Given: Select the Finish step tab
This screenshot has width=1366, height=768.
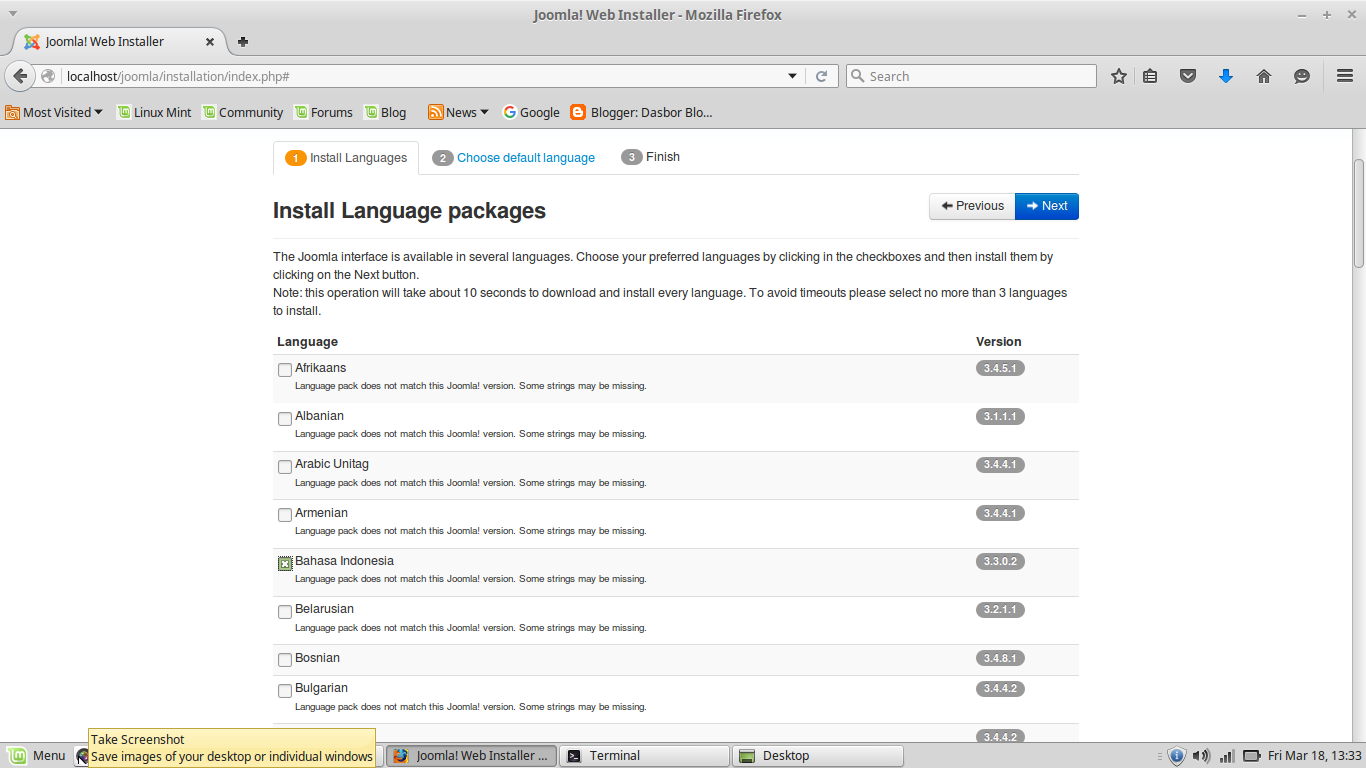Looking at the screenshot, I should pos(650,157).
